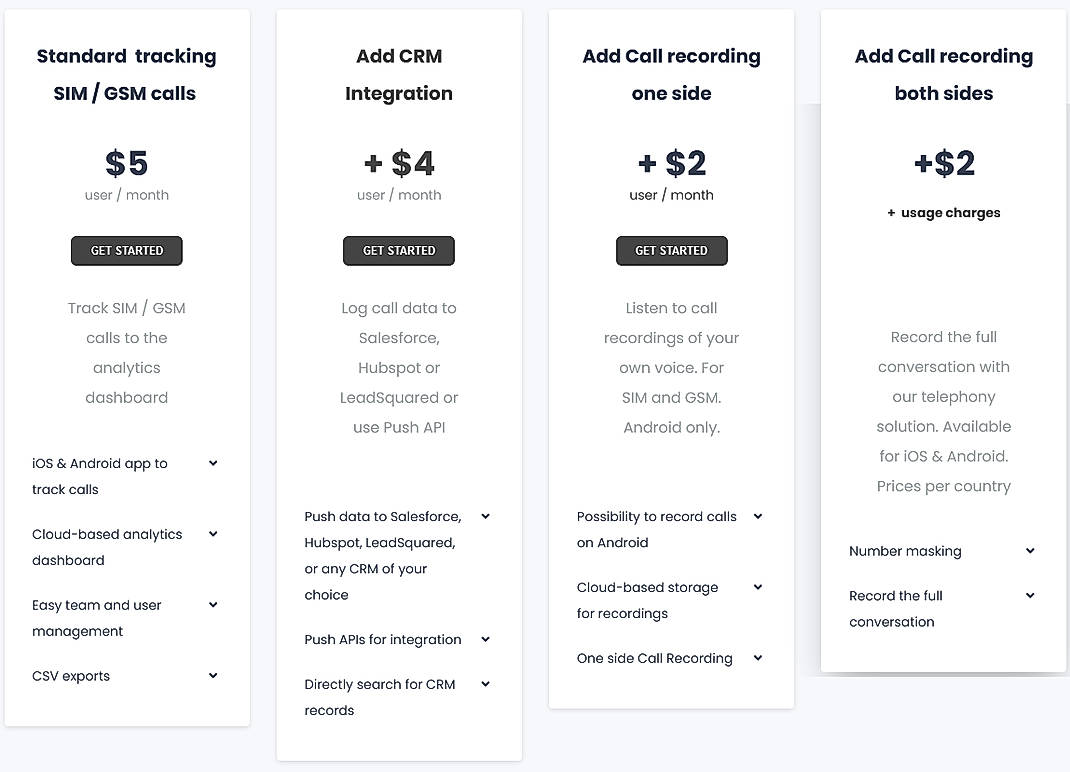The height and width of the screenshot is (772, 1070).
Task: Click GET STARTED under Standard tracking plan
Action: (126, 250)
